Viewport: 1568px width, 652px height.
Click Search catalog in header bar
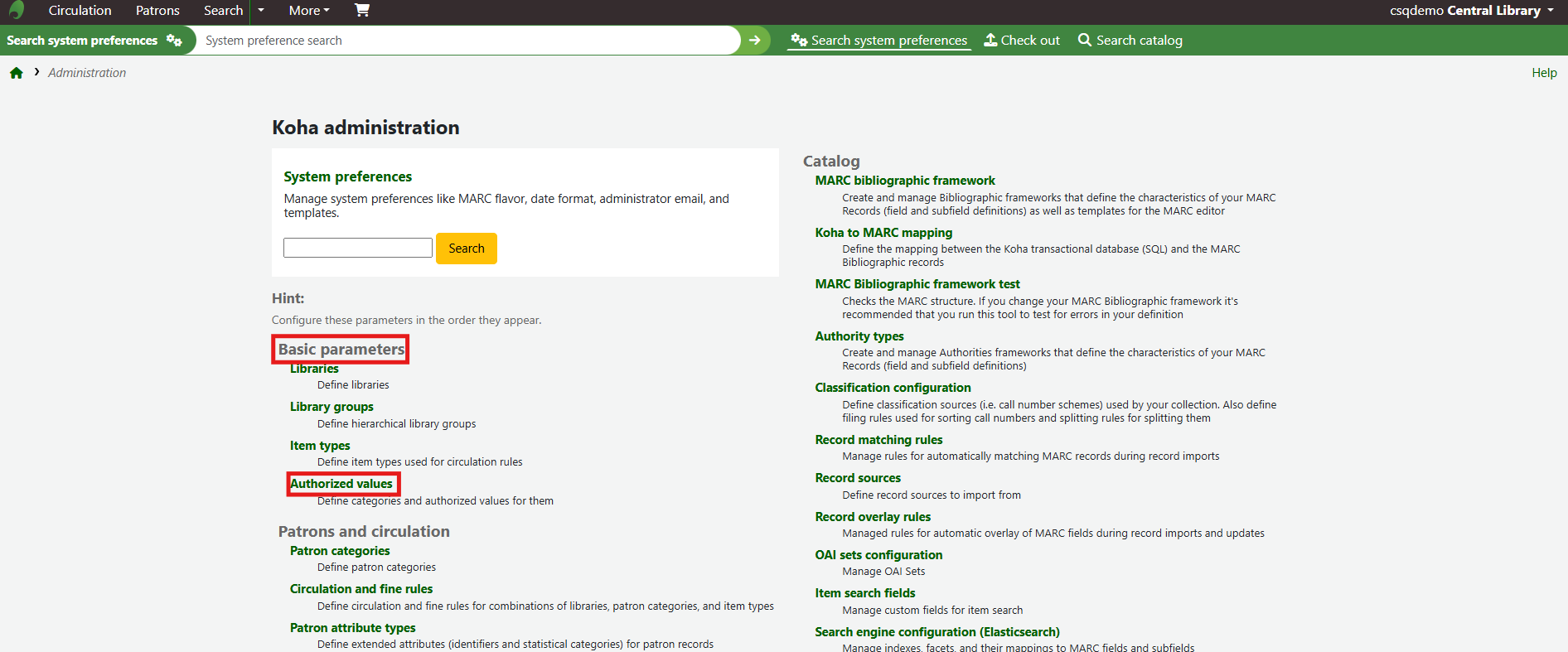[1130, 40]
